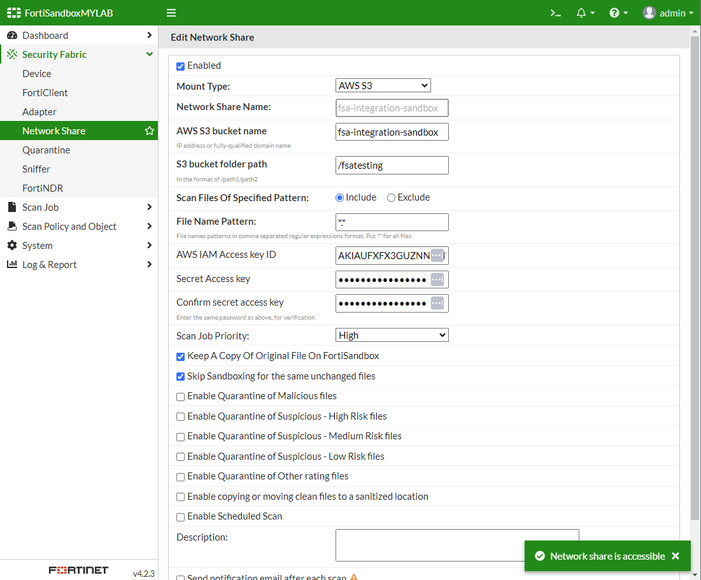Click the S3 bucket folder path field
Image resolution: width=701 pixels, height=580 pixels.
point(392,165)
